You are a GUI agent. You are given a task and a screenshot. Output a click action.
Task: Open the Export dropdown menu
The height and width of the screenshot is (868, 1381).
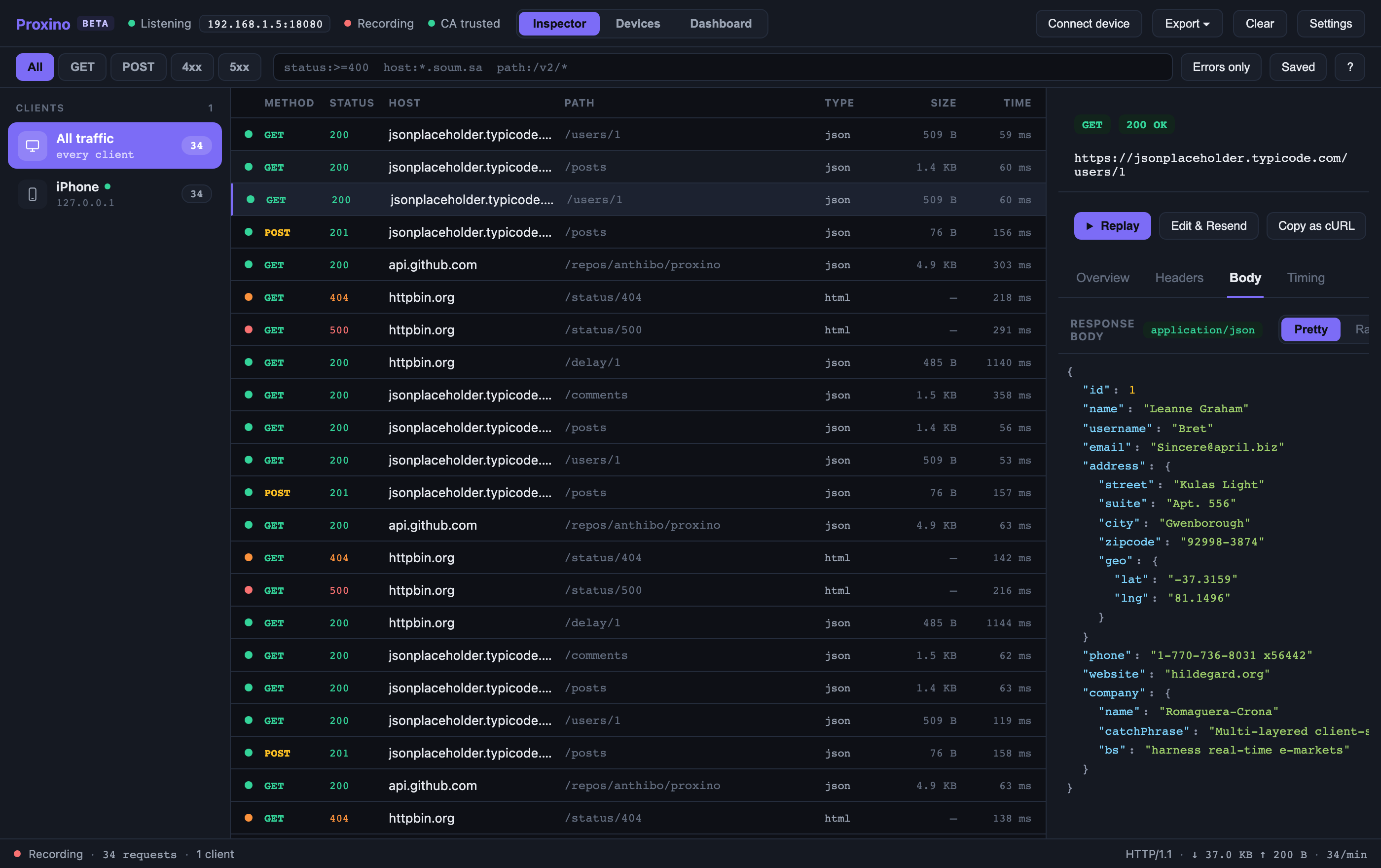click(1187, 24)
